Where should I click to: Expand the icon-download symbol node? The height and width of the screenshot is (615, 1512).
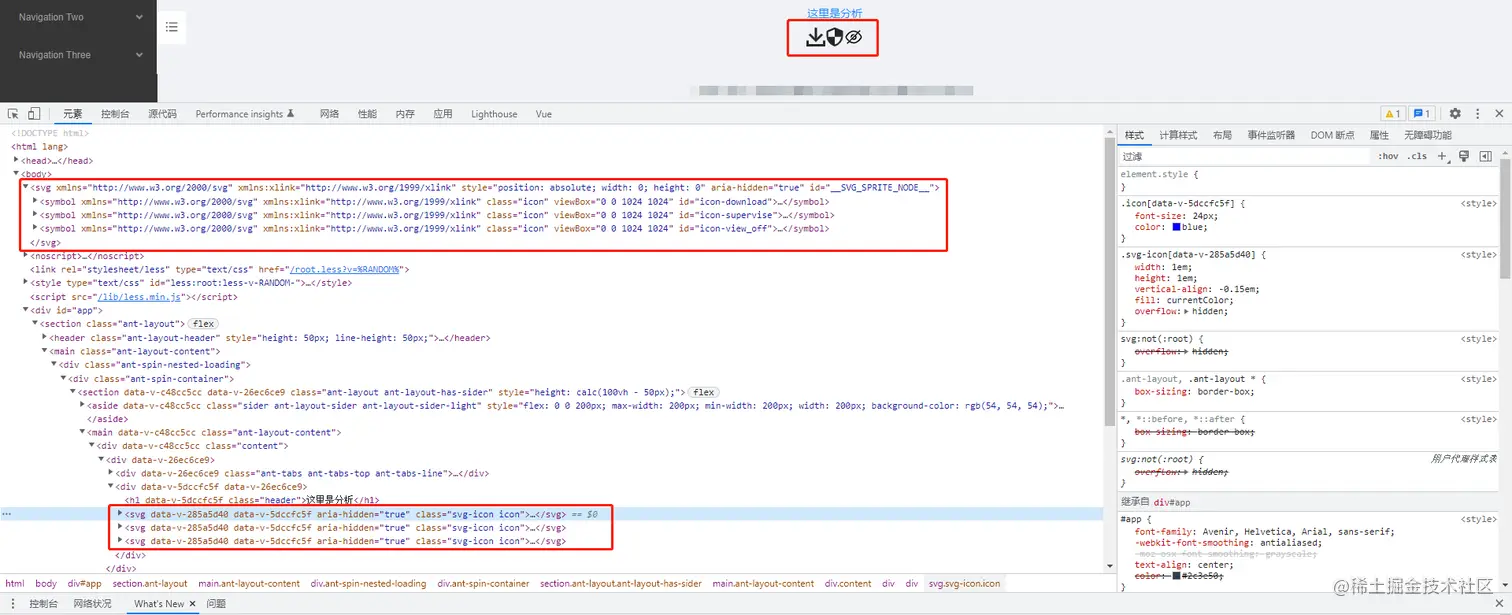point(35,201)
